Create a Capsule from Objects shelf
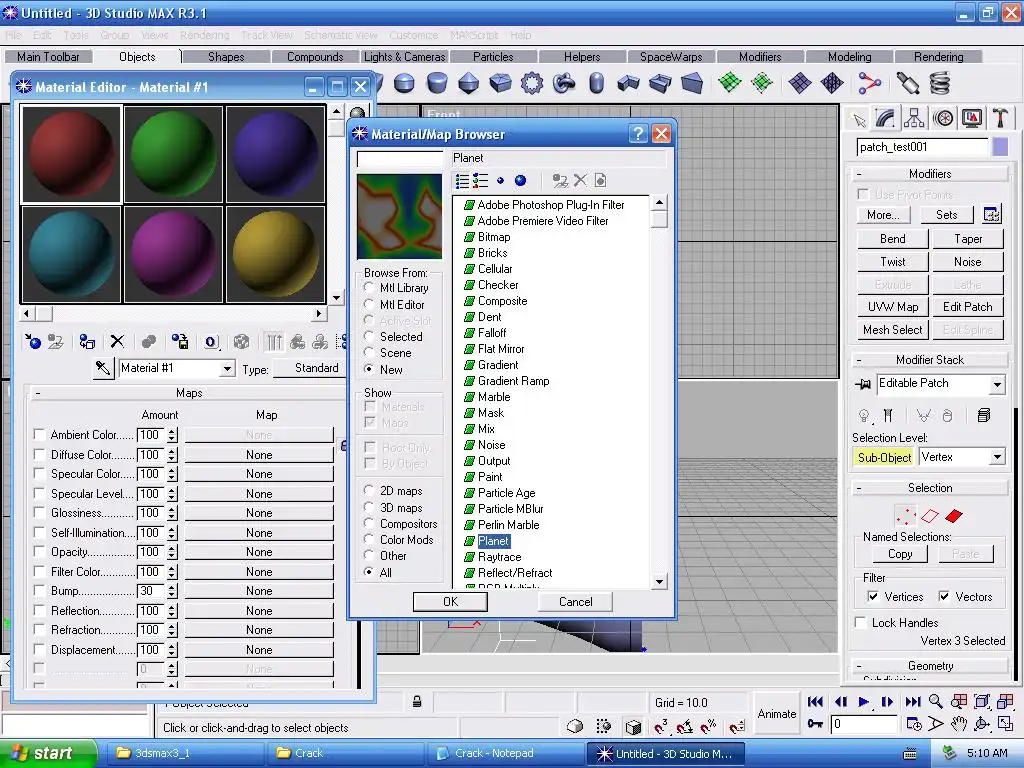 point(596,84)
